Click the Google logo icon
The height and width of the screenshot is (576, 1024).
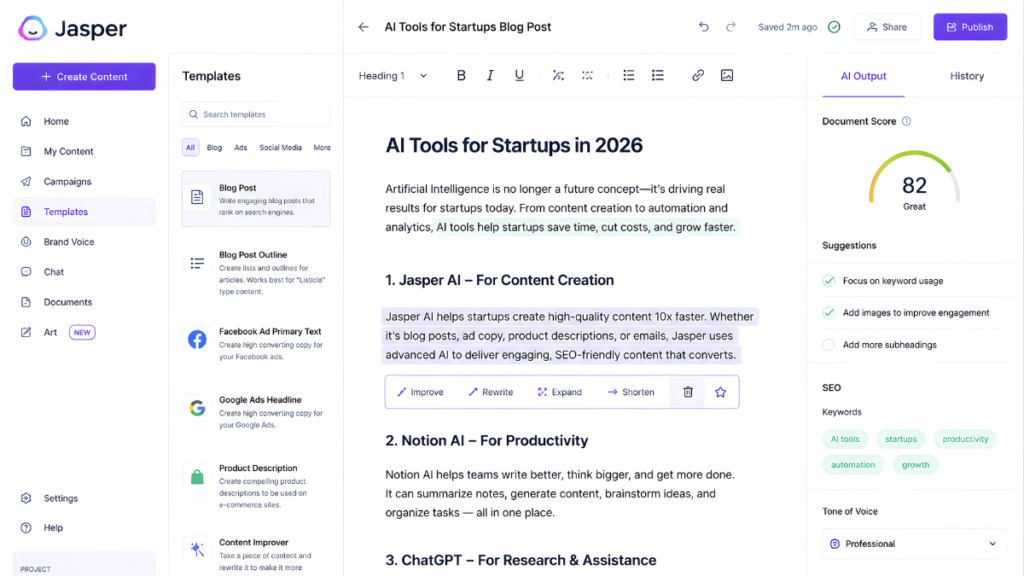197,408
